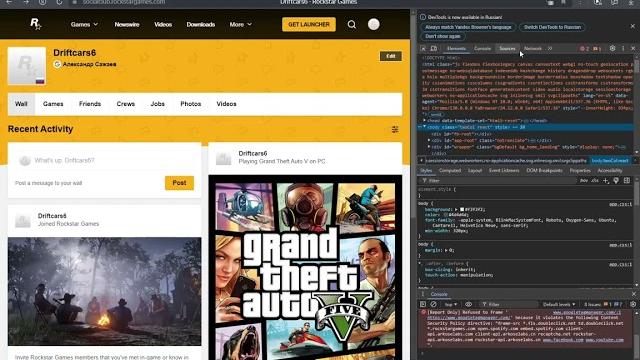Open the Photos profile tab
Image resolution: width=640 pixels, height=360 pixels.
pyautogui.click(x=191, y=104)
